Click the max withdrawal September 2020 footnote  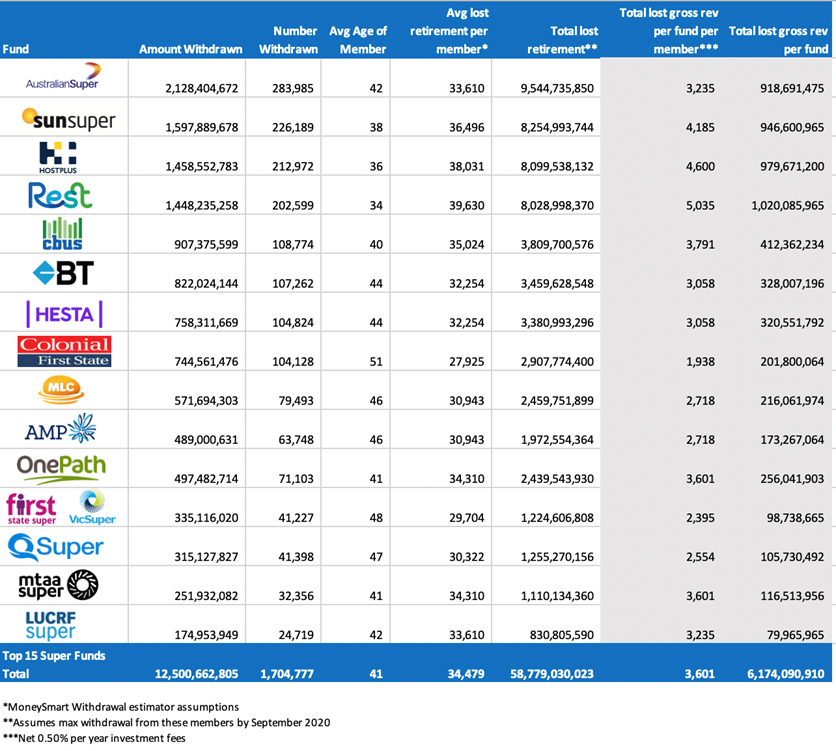point(166,723)
